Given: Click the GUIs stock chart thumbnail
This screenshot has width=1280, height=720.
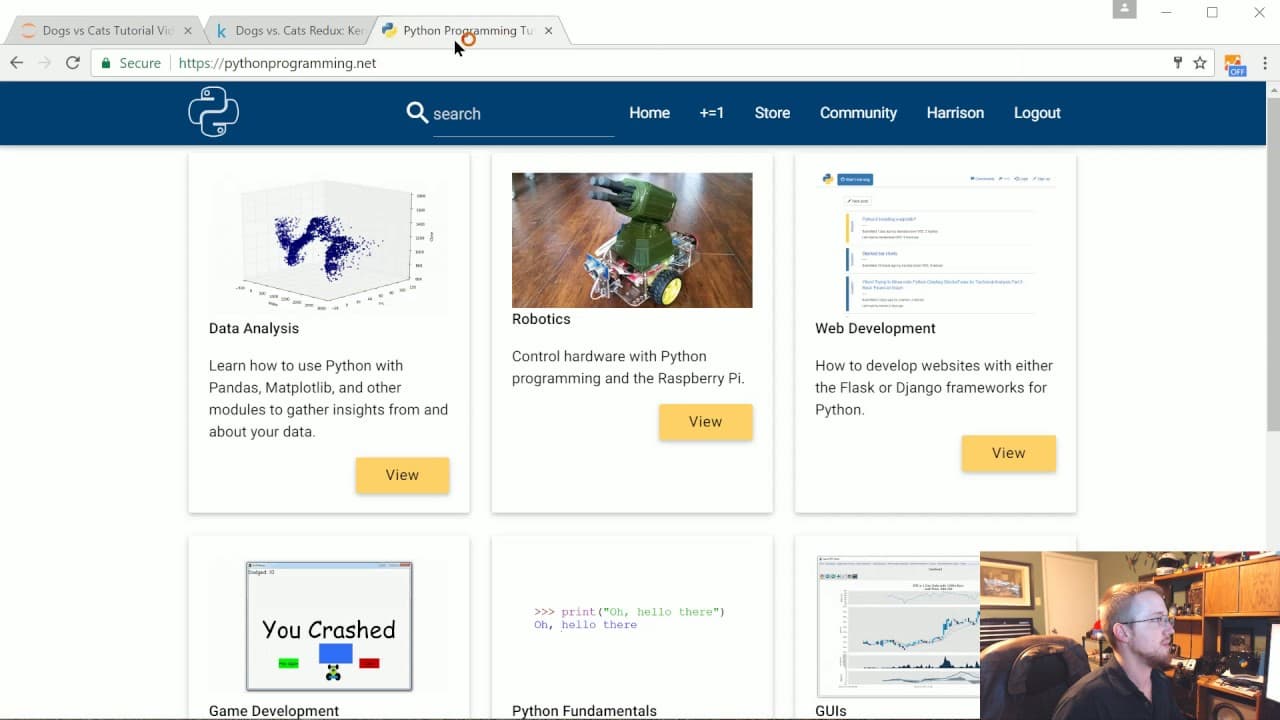Looking at the screenshot, I should pyautogui.click(x=898, y=626).
